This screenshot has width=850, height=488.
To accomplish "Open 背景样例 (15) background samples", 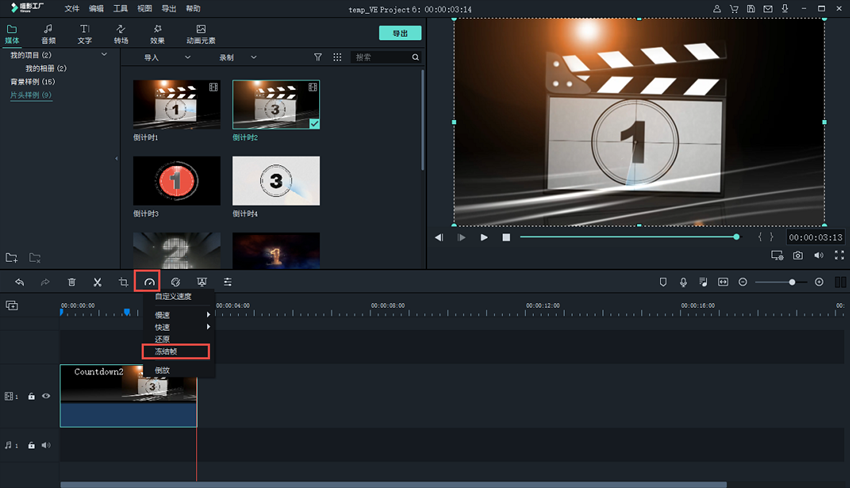I will (32, 81).
